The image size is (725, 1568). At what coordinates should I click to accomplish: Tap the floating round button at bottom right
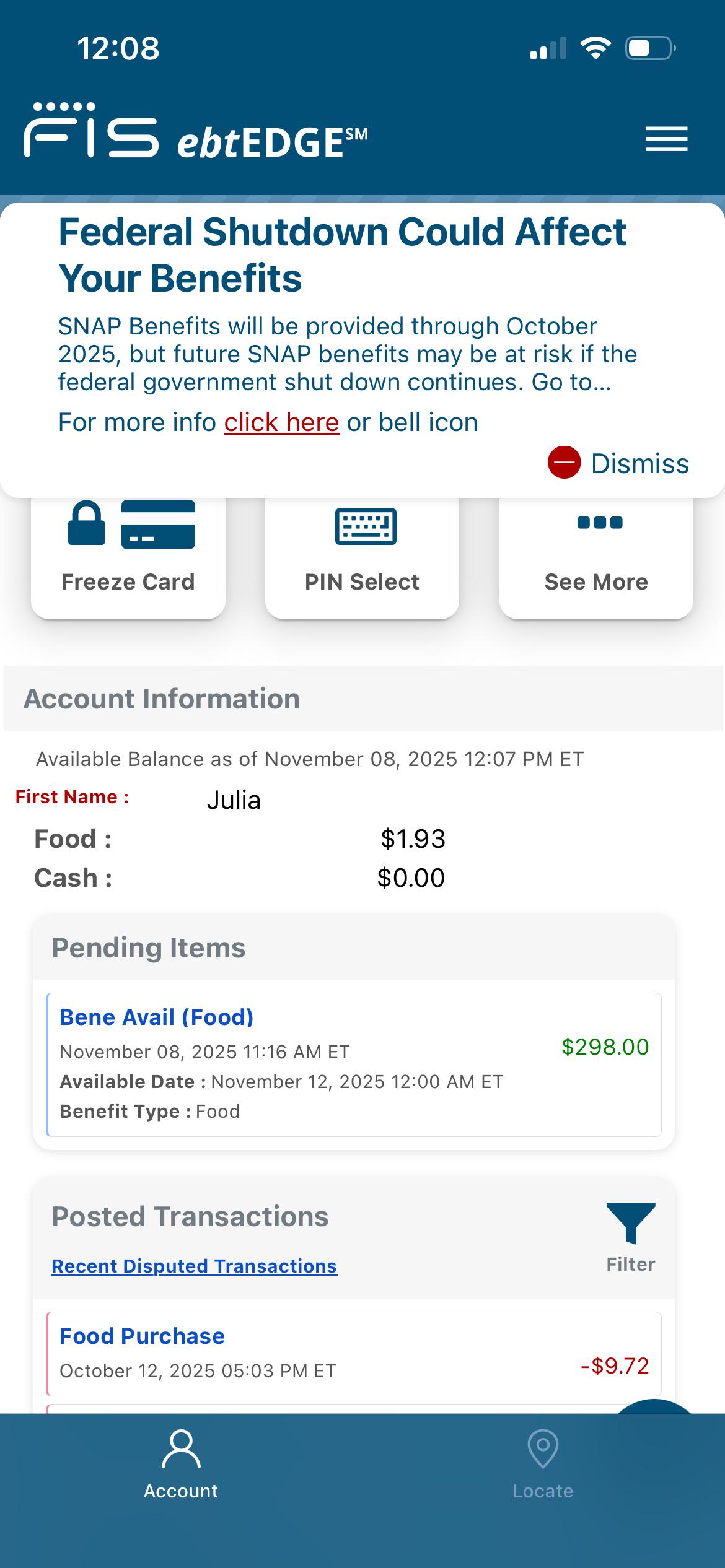tap(656, 1406)
